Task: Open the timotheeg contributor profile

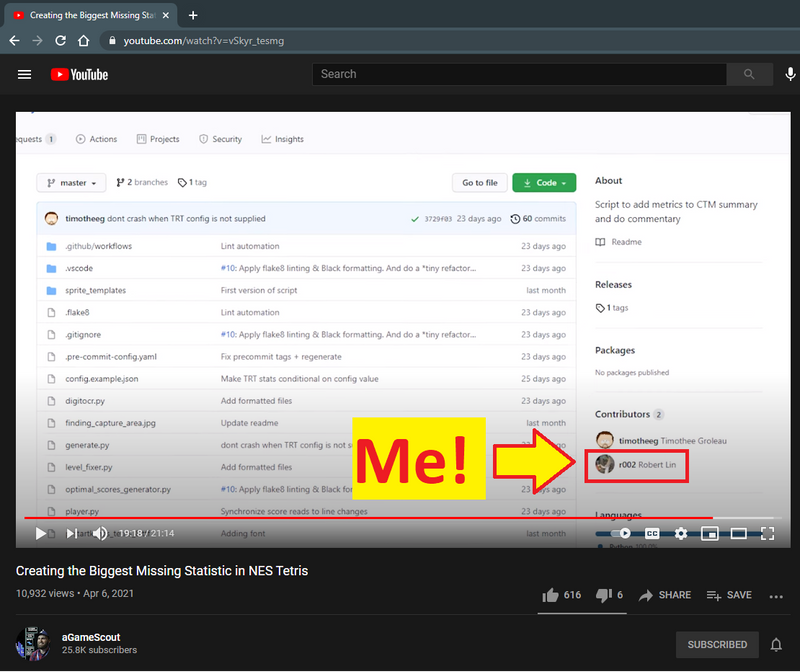Action: (661, 440)
